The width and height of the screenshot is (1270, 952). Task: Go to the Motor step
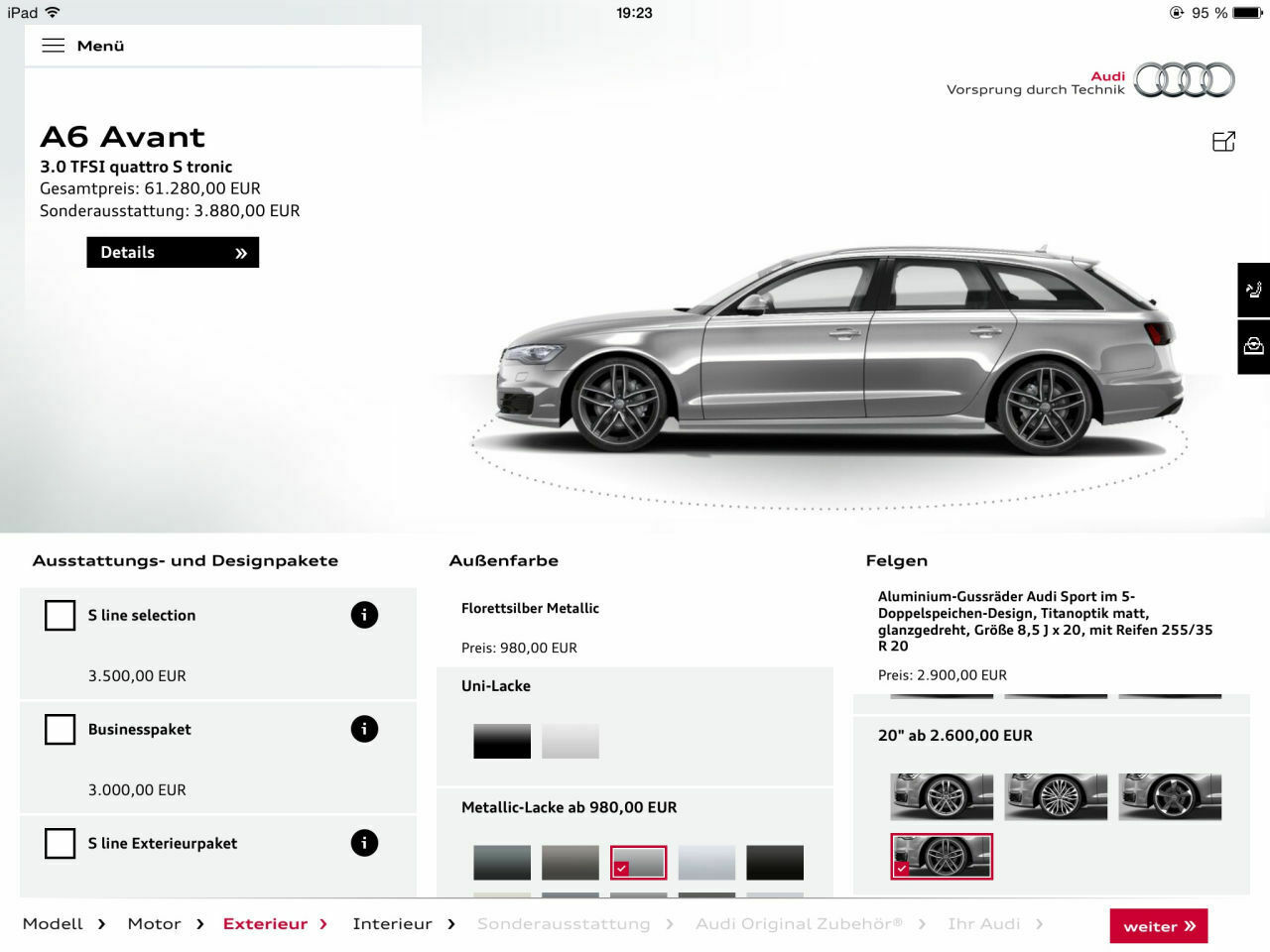click(154, 923)
